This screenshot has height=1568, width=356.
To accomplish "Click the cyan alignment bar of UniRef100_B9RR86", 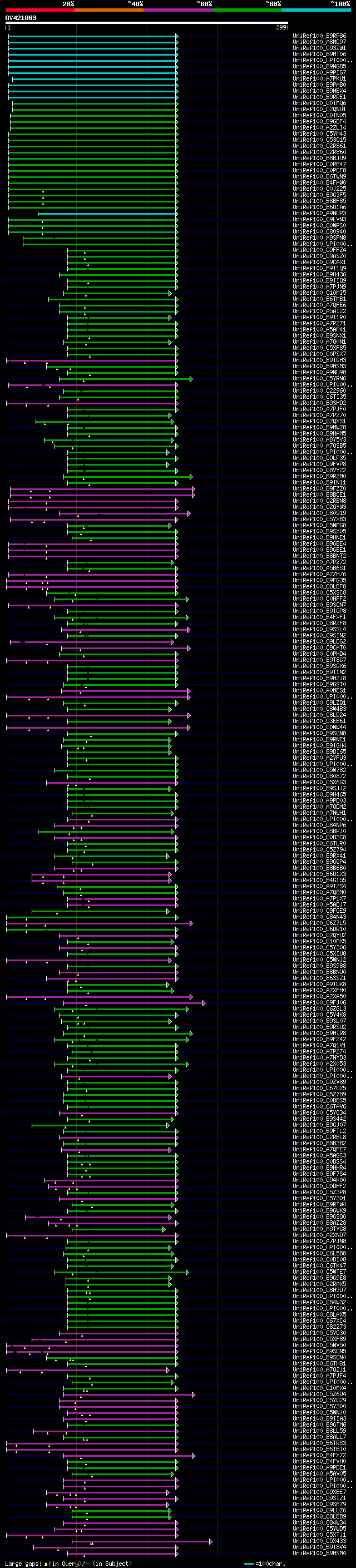I will point(92,36).
